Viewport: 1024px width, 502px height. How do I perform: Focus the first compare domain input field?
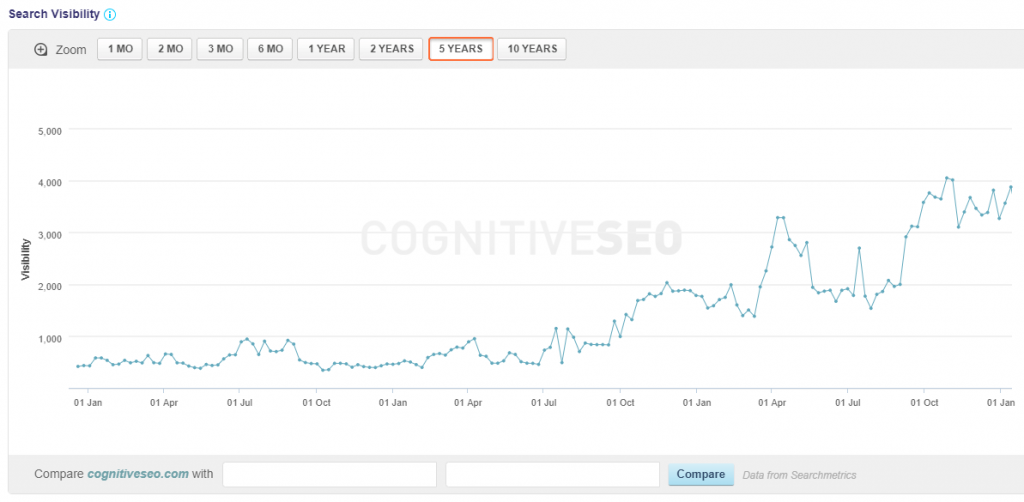pos(329,474)
